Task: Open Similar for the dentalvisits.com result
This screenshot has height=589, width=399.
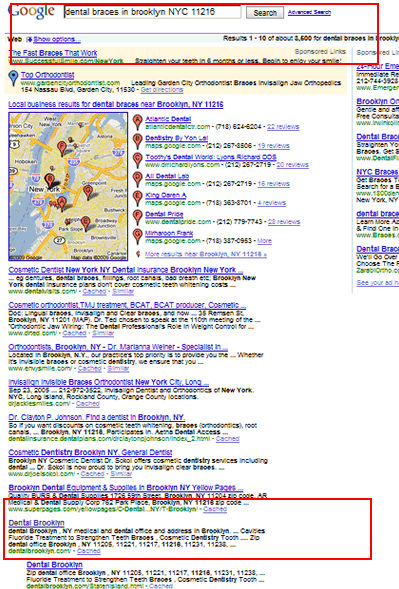Action: pyautogui.click(x=123, y=291)
